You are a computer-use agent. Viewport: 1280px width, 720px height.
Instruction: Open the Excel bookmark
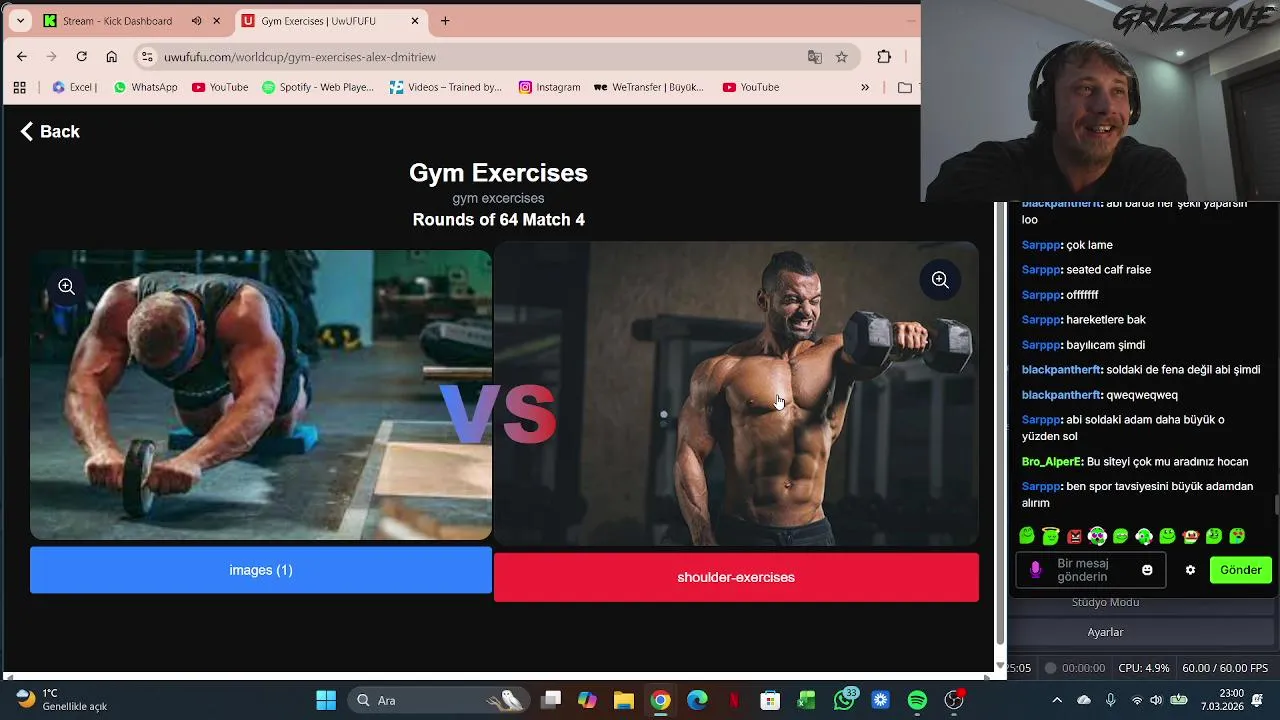coord(74,87)
